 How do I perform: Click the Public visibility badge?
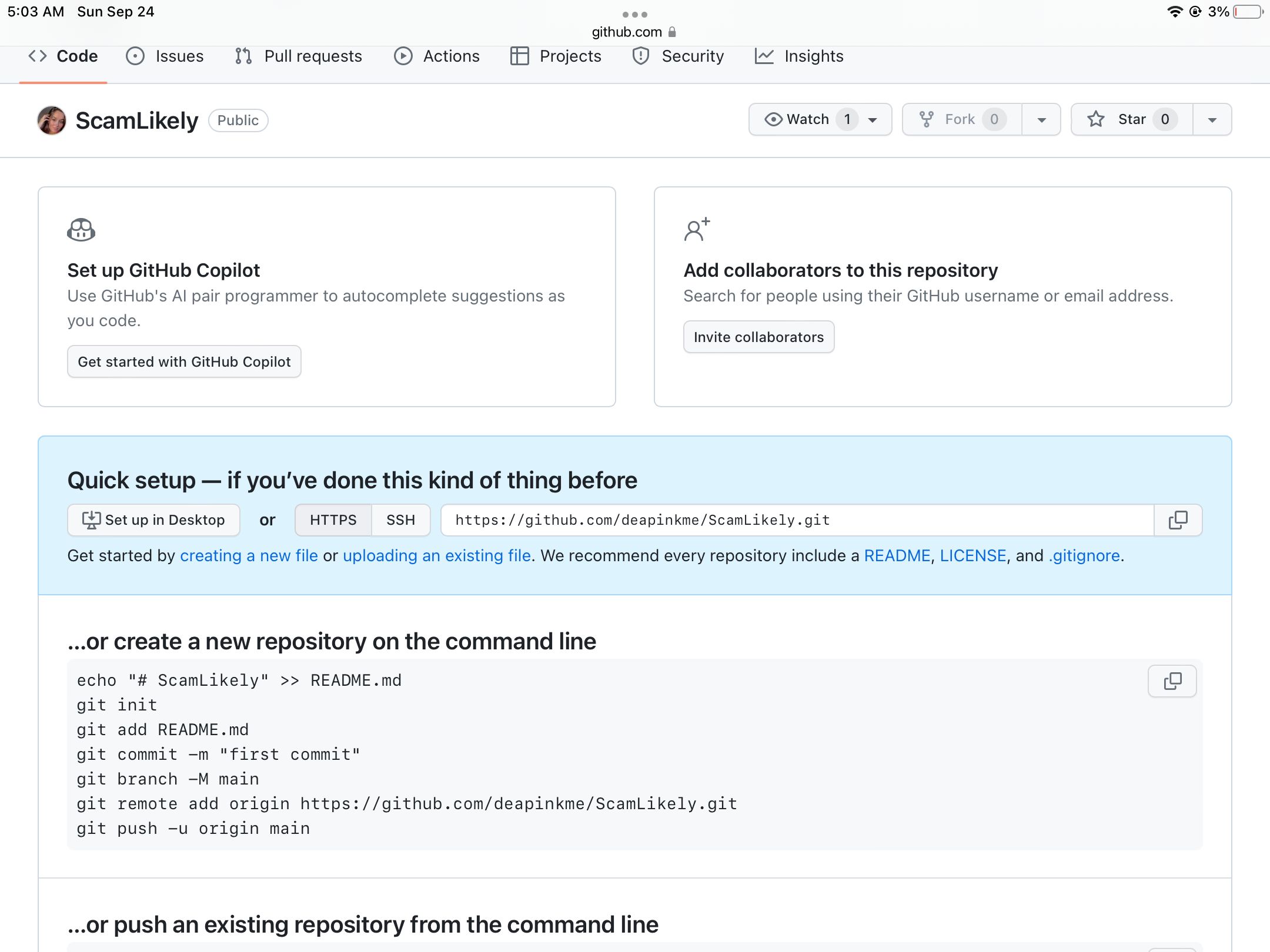pos(238,120)
